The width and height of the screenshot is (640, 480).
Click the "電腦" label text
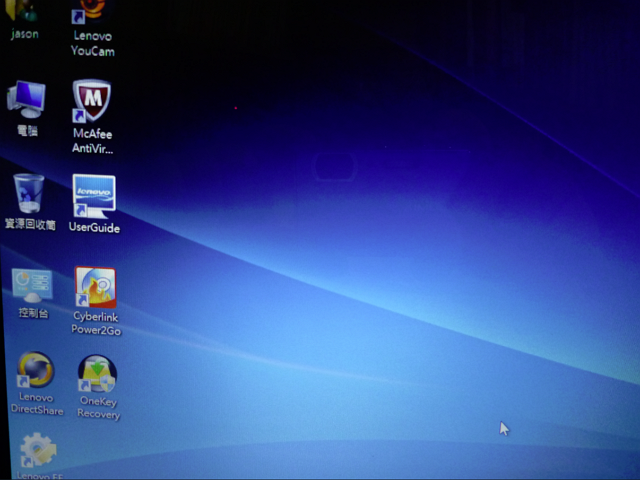point(27,131)
